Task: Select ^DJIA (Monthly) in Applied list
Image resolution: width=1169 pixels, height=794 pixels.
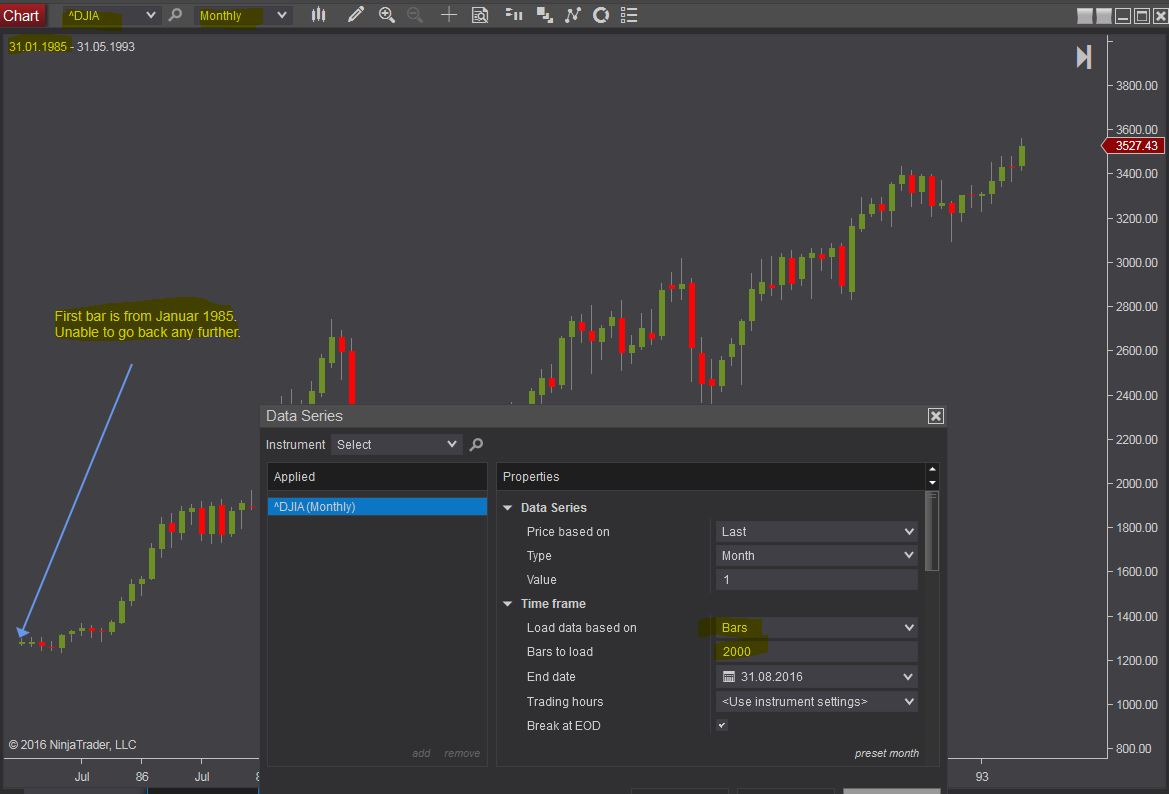Action: (x=377, y=507)
